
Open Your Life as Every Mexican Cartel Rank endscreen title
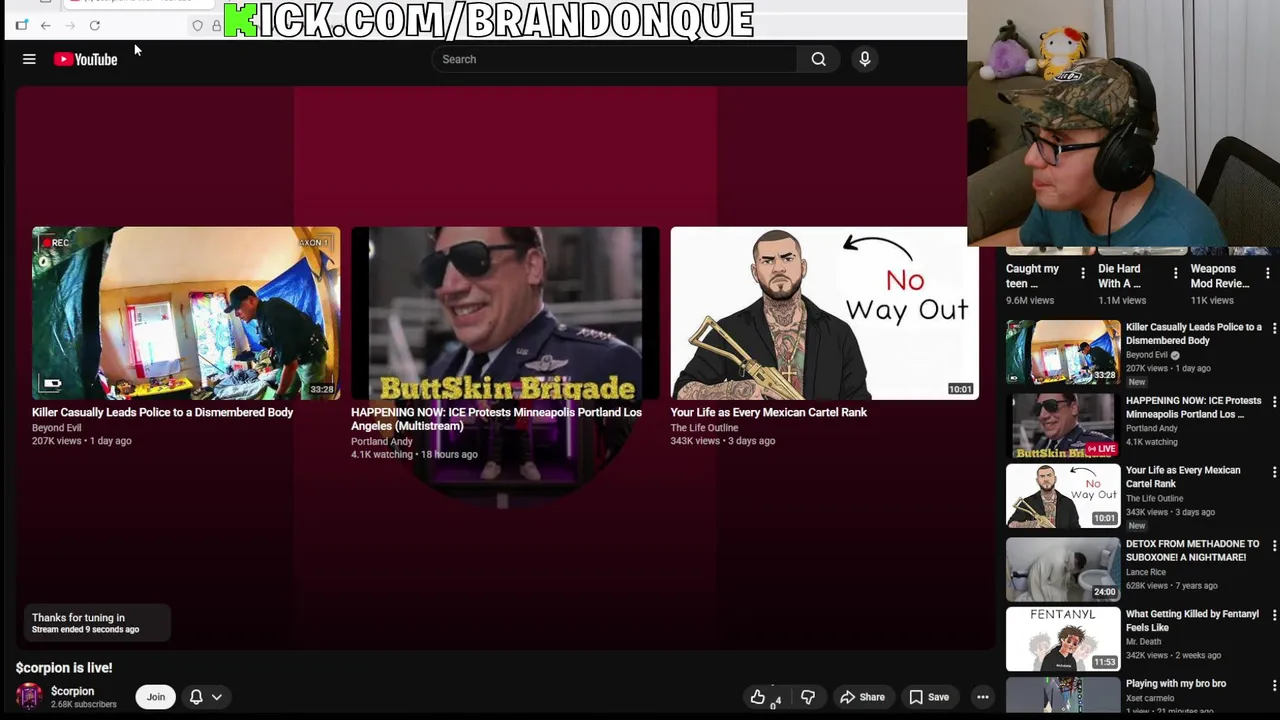(x=768, y=412)
